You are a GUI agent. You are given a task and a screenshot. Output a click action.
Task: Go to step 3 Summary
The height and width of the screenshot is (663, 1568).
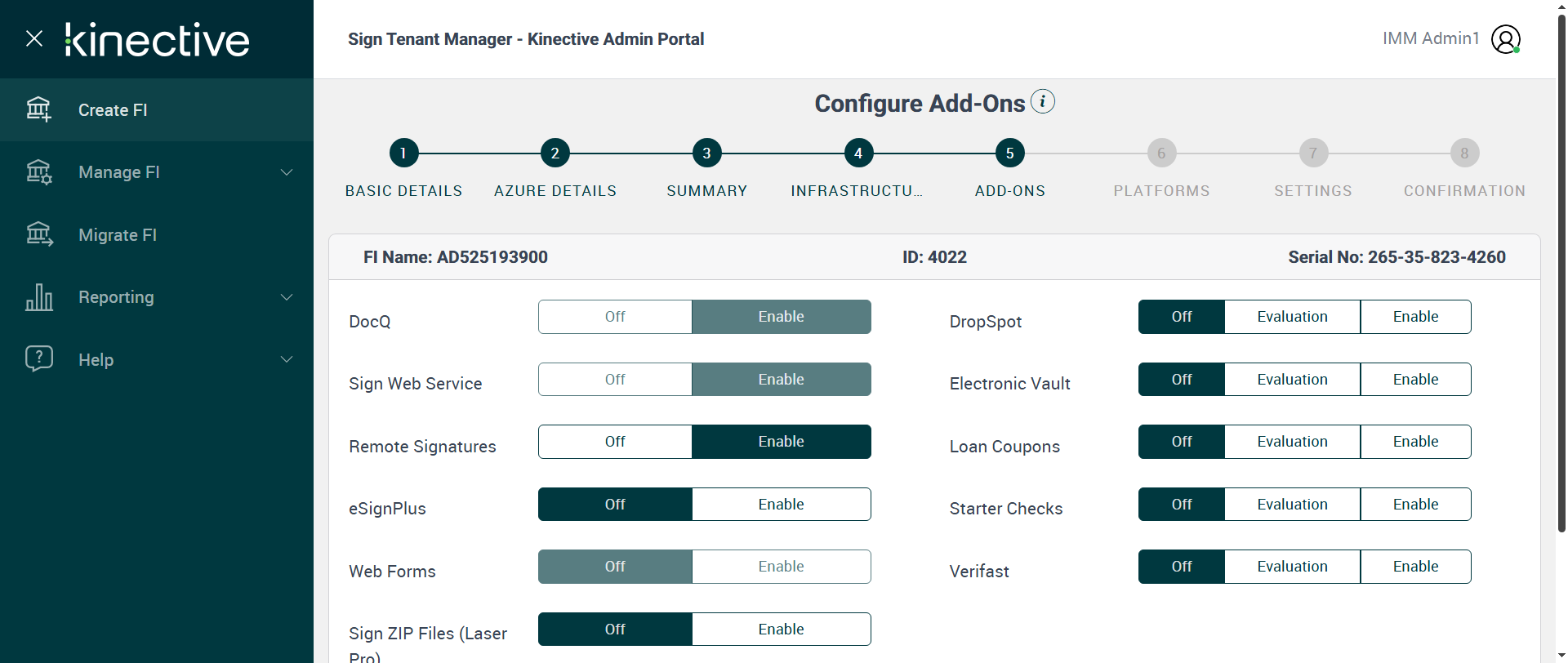[706, 154]
